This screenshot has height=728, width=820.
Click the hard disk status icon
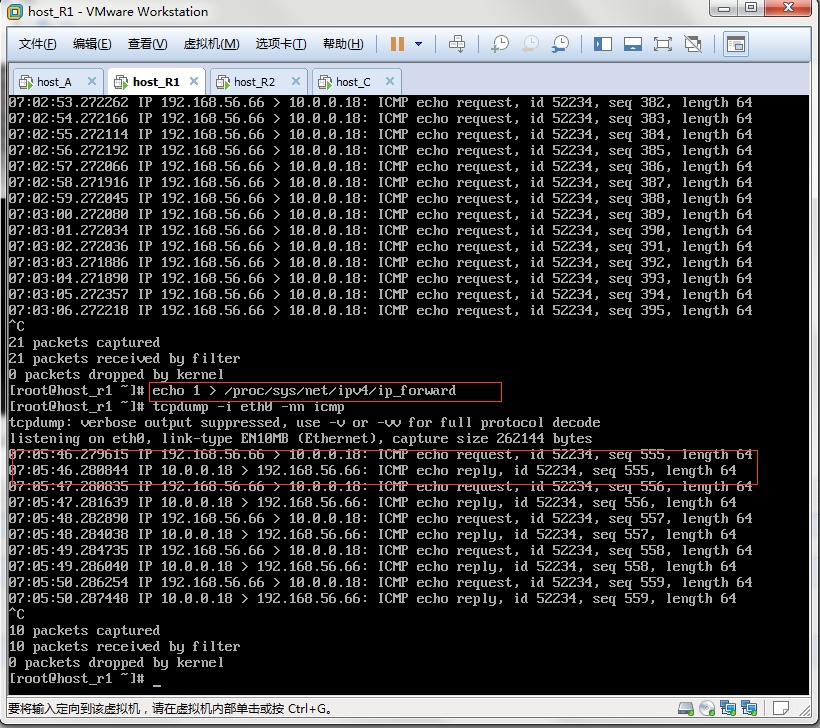coord(686,709)
